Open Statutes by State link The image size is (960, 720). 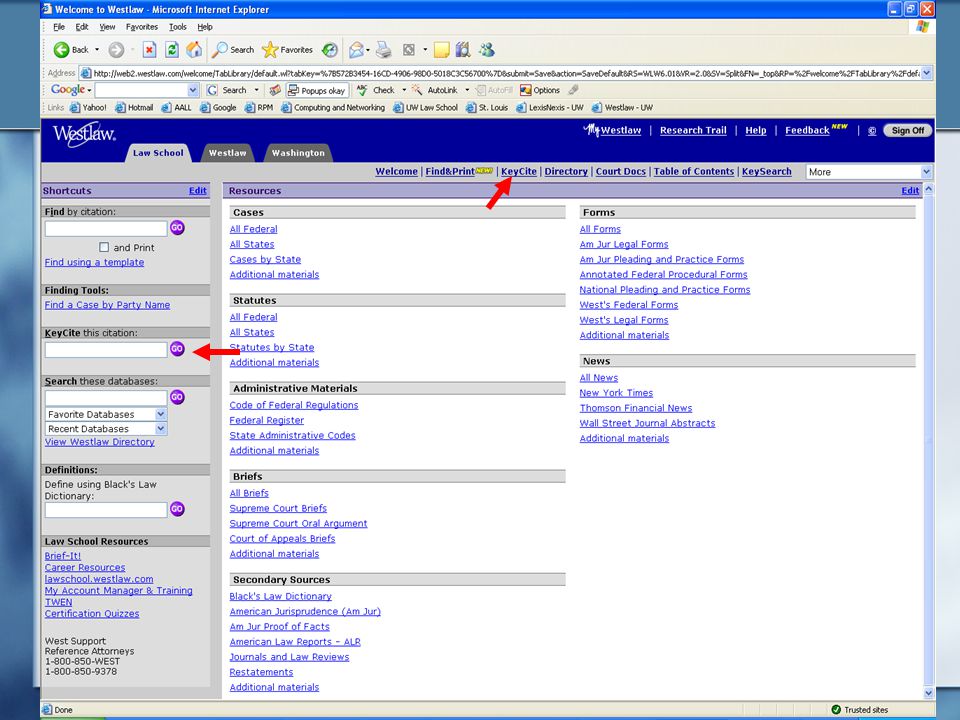(x=272, y=347)
